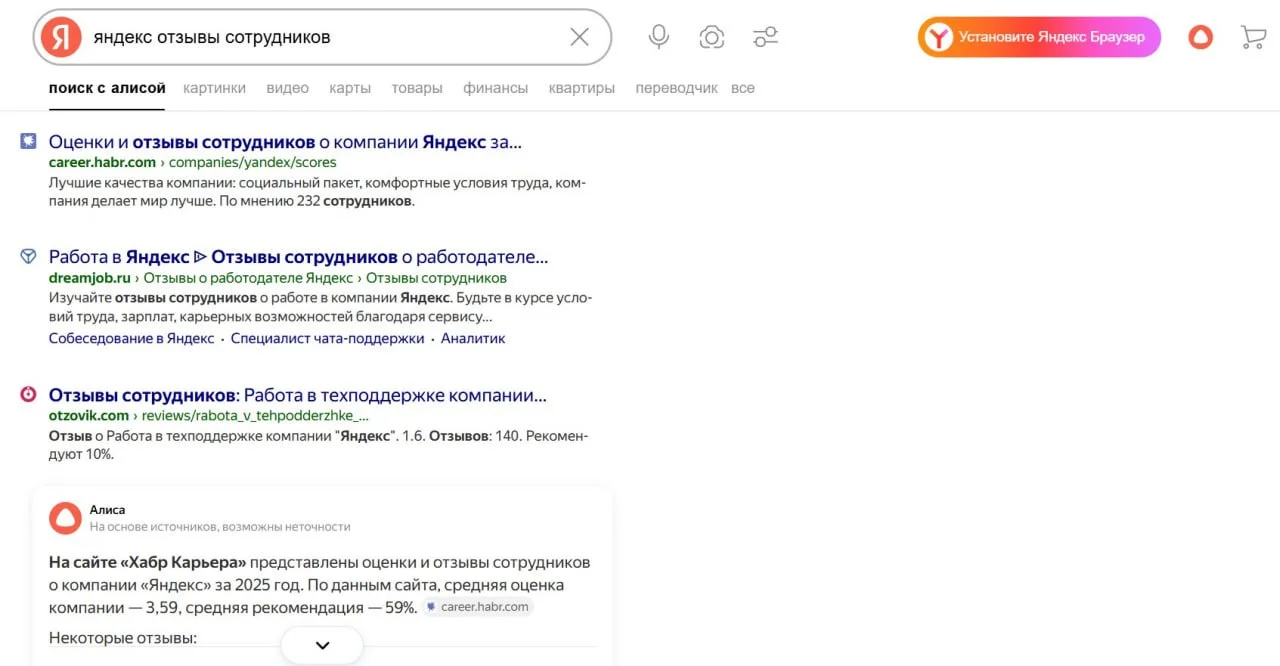Switch to the картинки tab
Screen dimensions: 1280x666
[x=214, y=88]
